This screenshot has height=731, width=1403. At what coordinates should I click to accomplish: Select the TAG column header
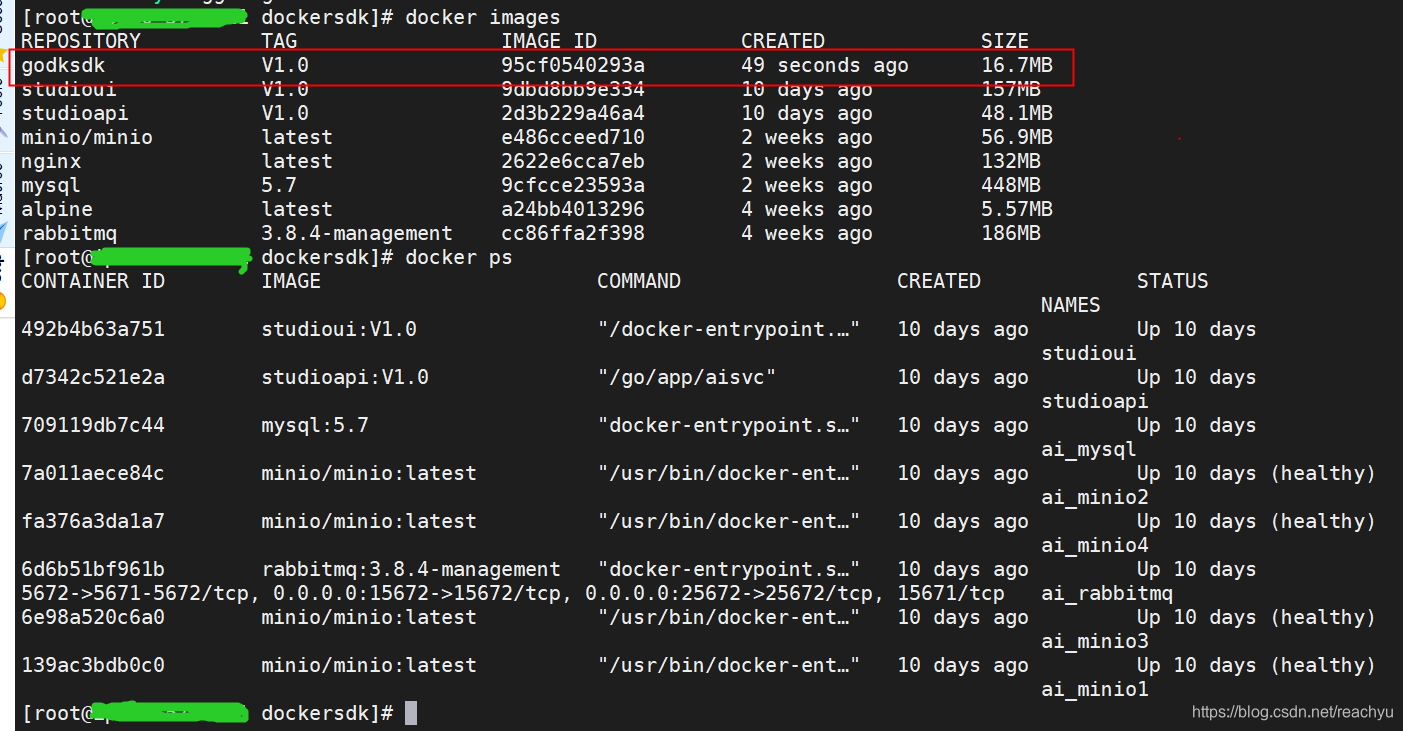tap(279, 41)
